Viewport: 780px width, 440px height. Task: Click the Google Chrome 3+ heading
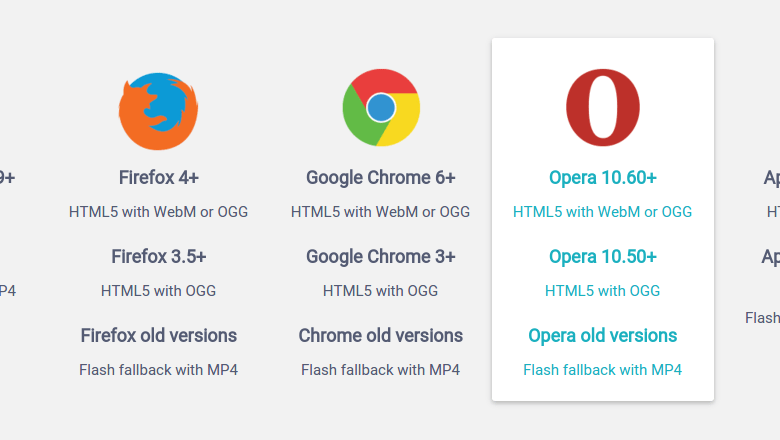click(381, 257)
